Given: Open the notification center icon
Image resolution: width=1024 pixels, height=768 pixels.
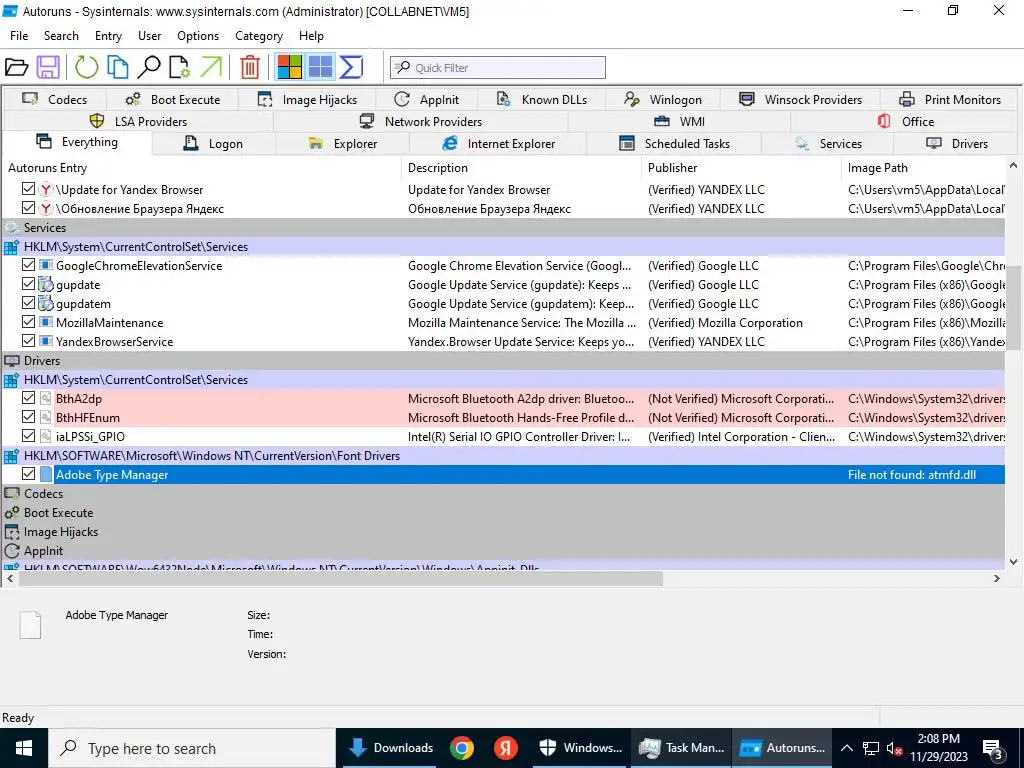Looking at the screenshot, I should tap(993, 749).
